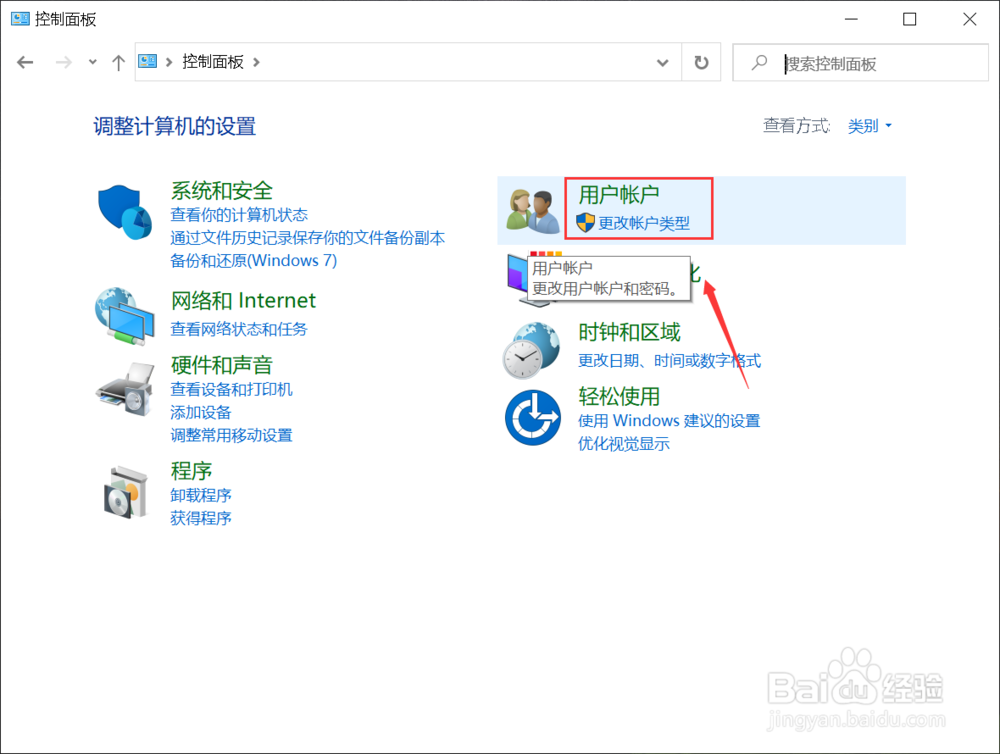Image resolution: width=1000 pixels, height=754 pixels.
Task: Close the Control Panel window
Action: [969, 19]
